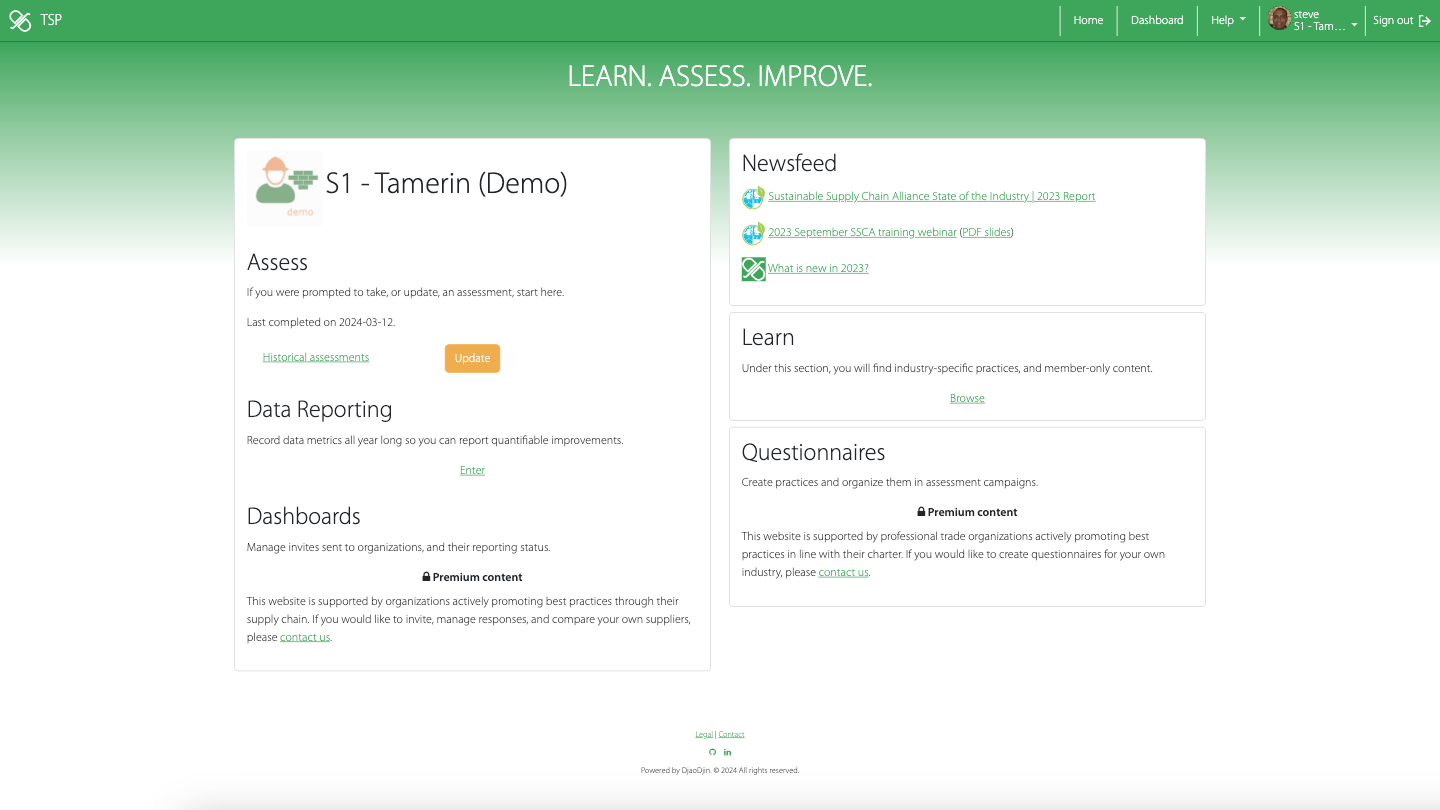Click the TSP logo icon in the navbar

20,20
